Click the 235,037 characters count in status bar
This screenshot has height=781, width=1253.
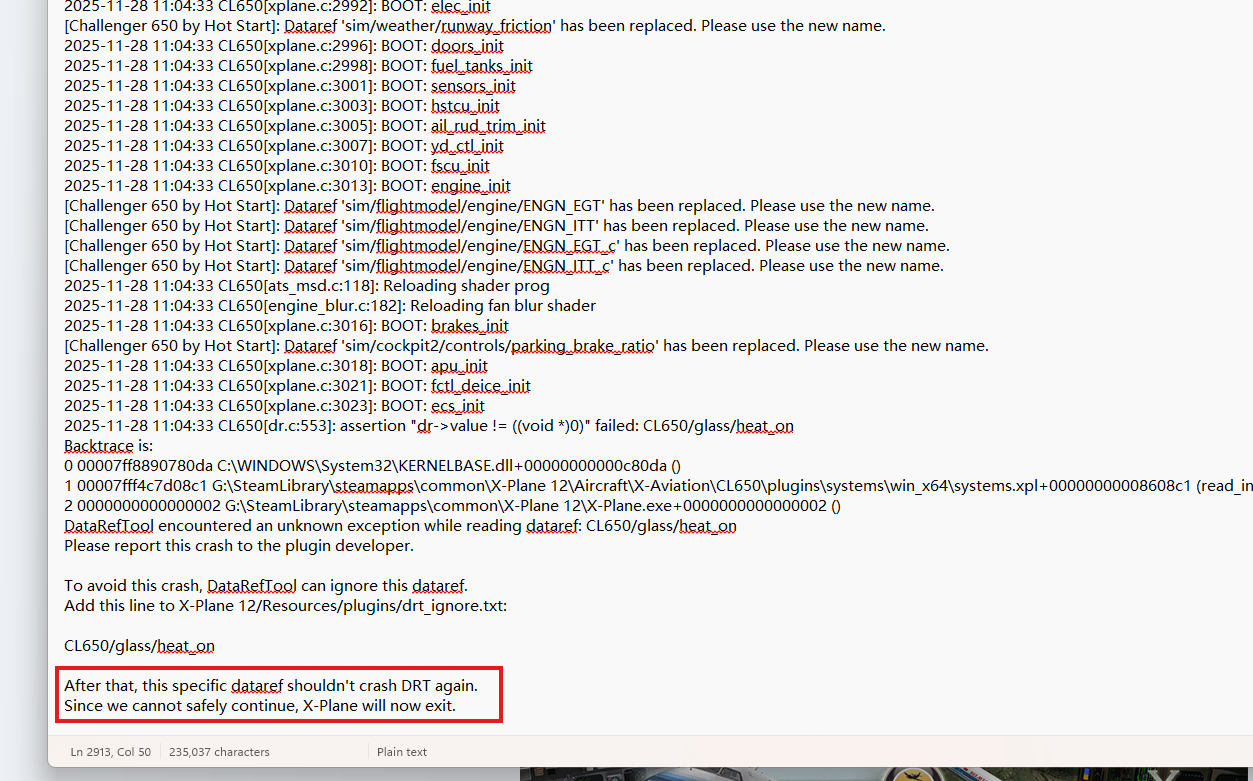pos(219,751)
